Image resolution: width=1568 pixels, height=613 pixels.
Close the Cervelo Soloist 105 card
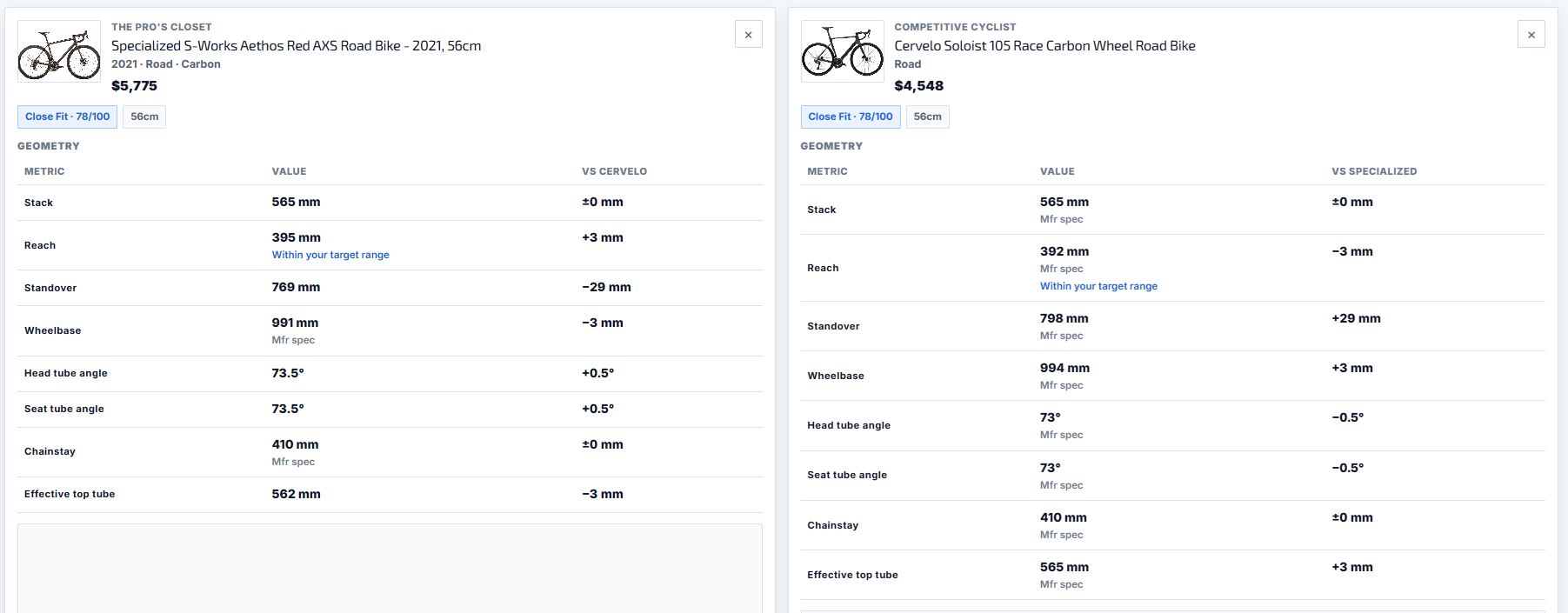[1531, 35]
